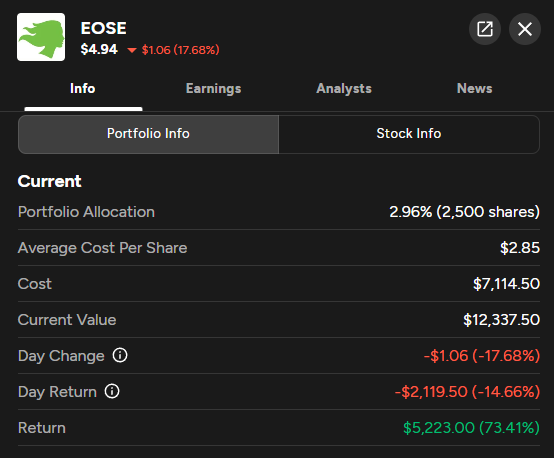The width and height of the screenshot is (554, 458).
Task: Open EOSE in external window icon
Action: point(485,29)
